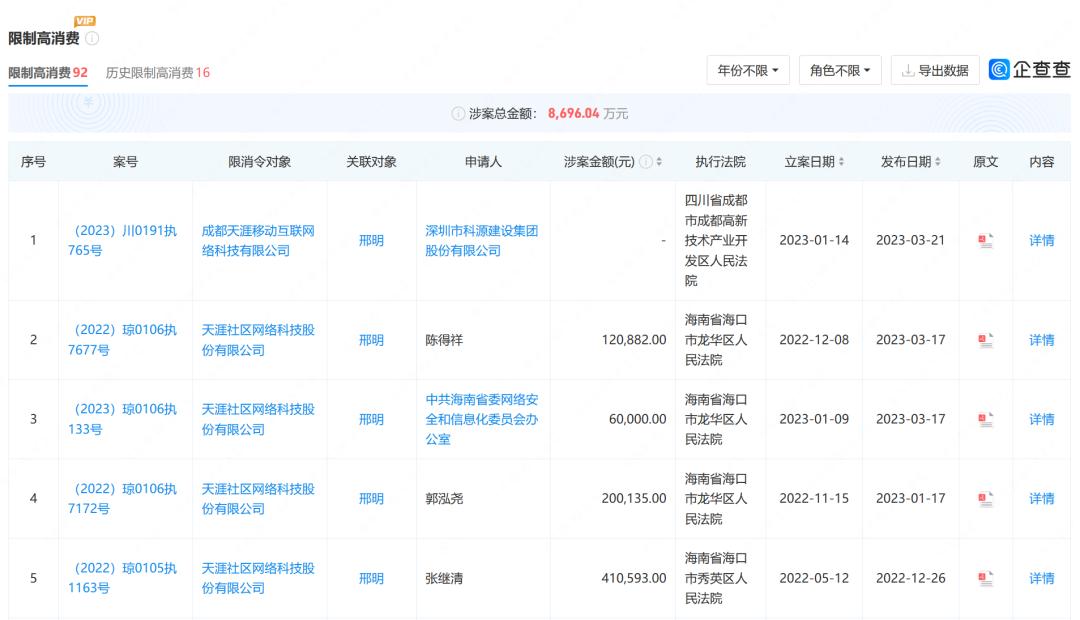
Task: Toggle sorting on the 立案日期 column
Action: [x=841, y=161]
